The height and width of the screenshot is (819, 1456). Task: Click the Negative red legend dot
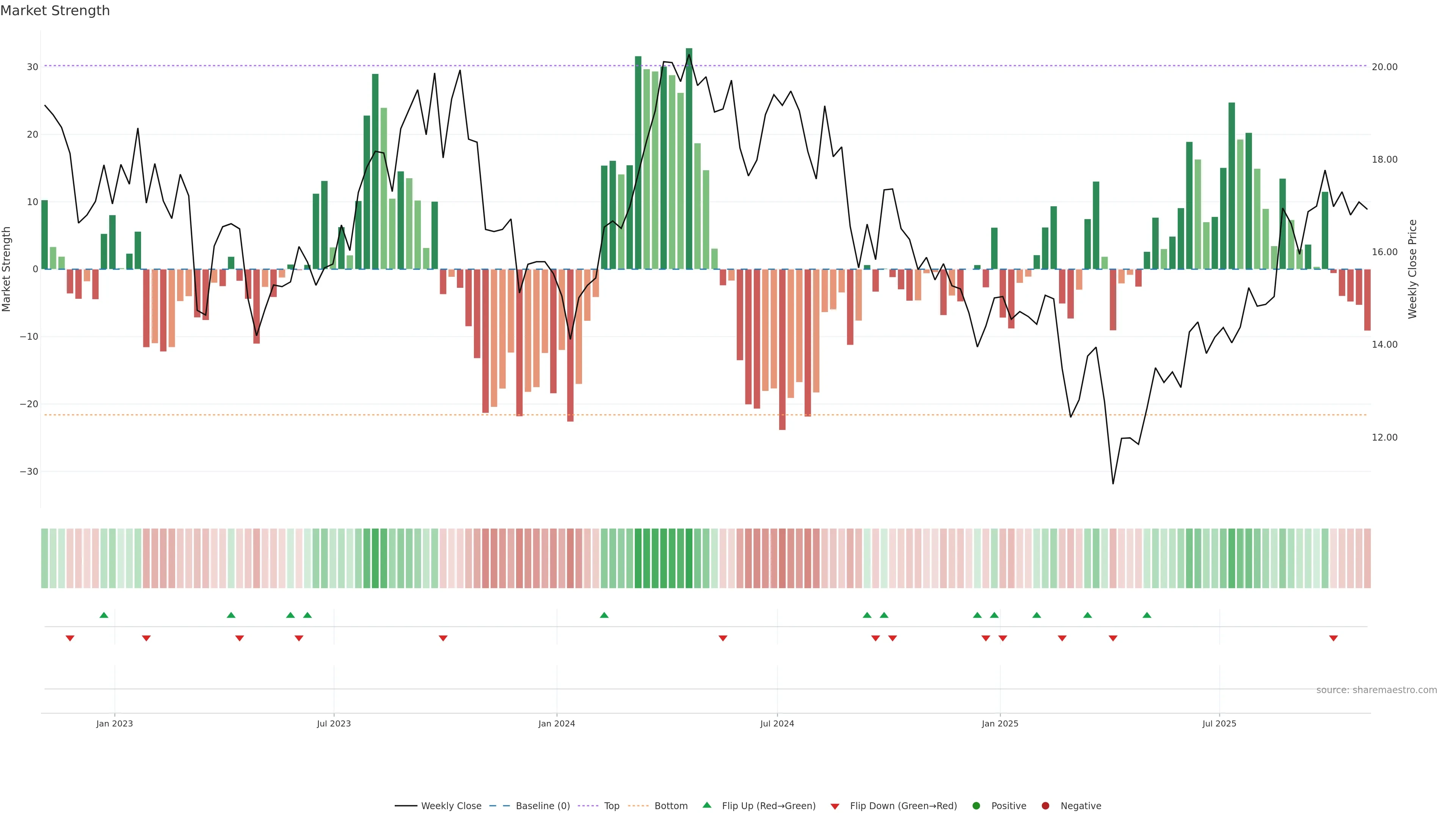pyautogui.click(x=1045, y=805)
